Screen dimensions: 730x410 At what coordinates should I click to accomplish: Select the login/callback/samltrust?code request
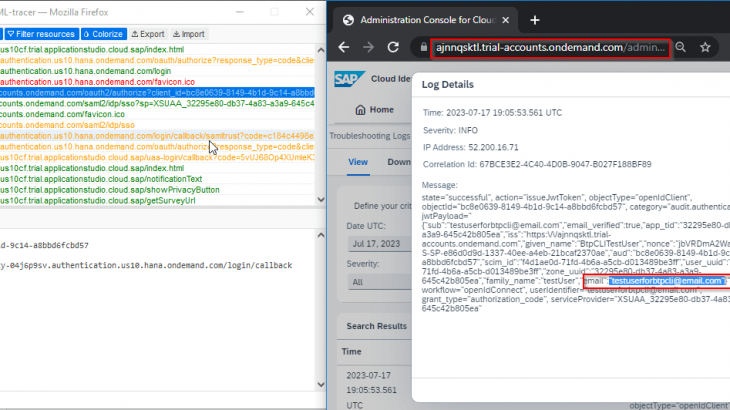coord(157,136)
